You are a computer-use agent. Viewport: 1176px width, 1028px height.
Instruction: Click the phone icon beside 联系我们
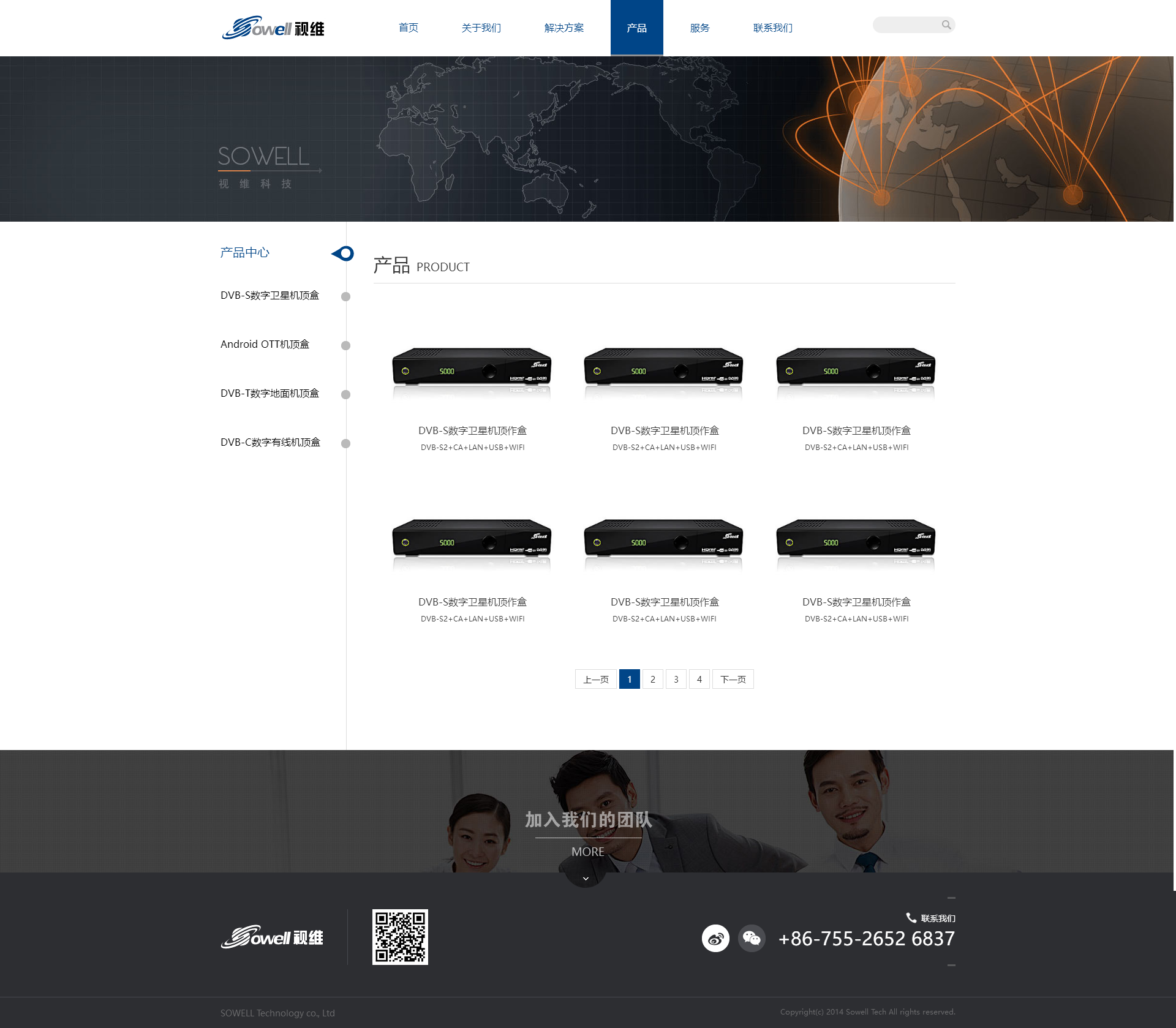click(911, 917)
